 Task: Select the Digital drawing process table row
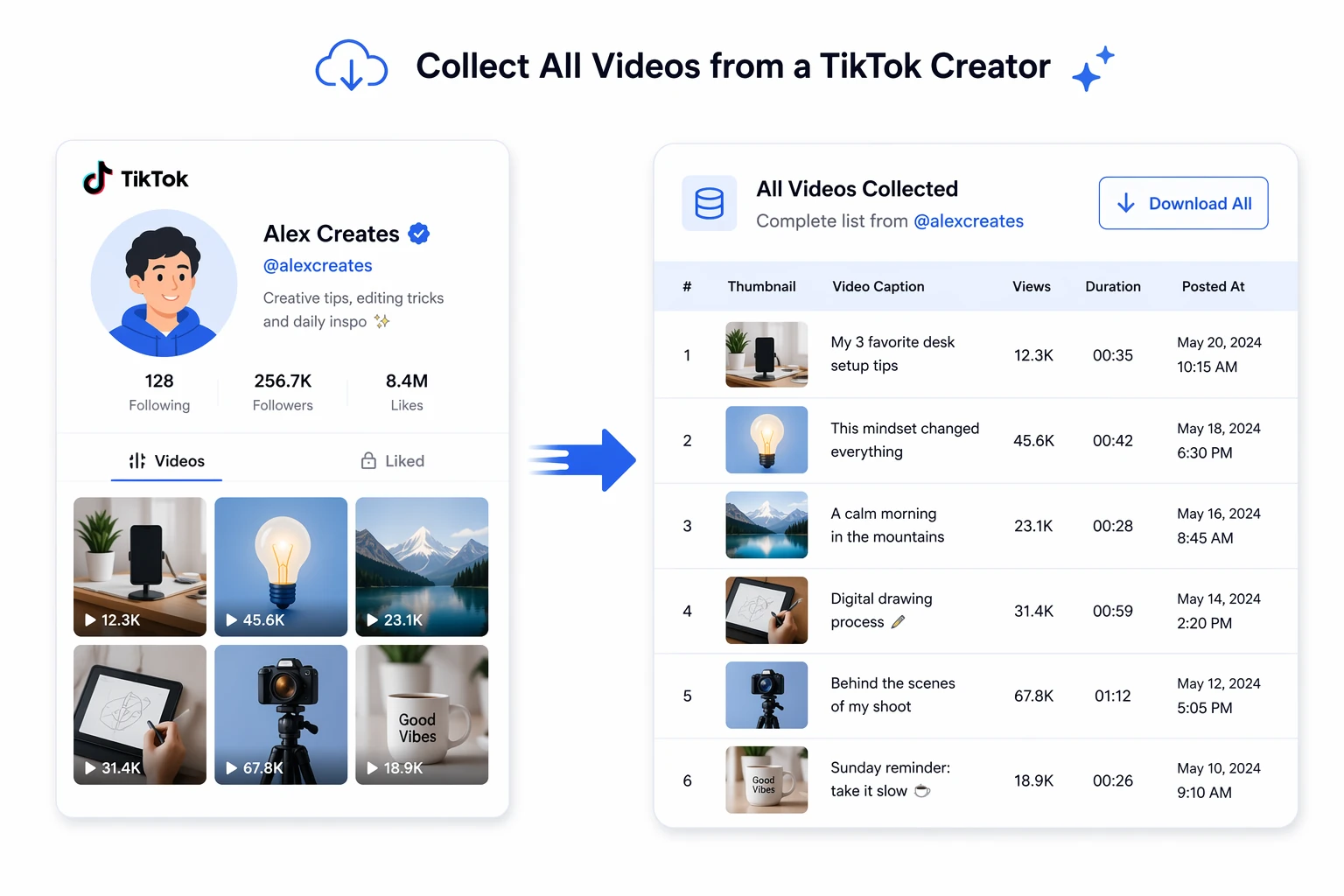pos(976,611)
